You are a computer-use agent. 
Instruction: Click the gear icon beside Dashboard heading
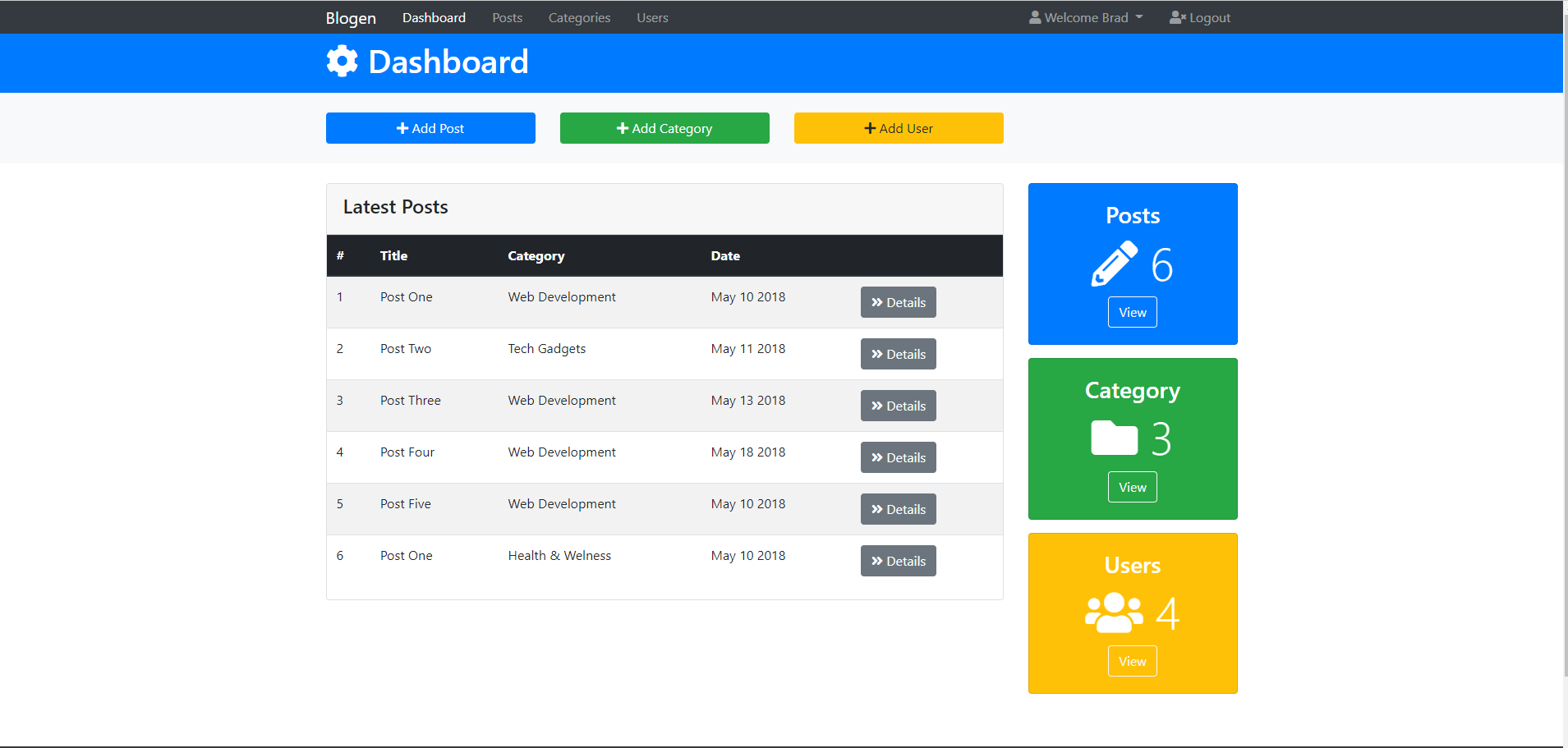click(x=342, y=62)
